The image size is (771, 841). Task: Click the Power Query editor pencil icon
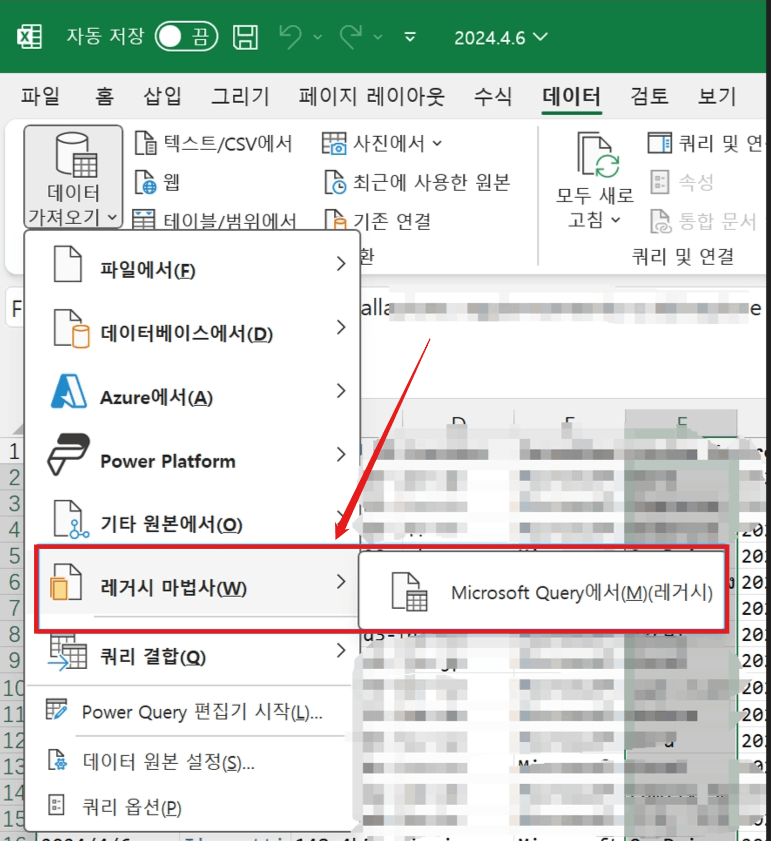56,709
